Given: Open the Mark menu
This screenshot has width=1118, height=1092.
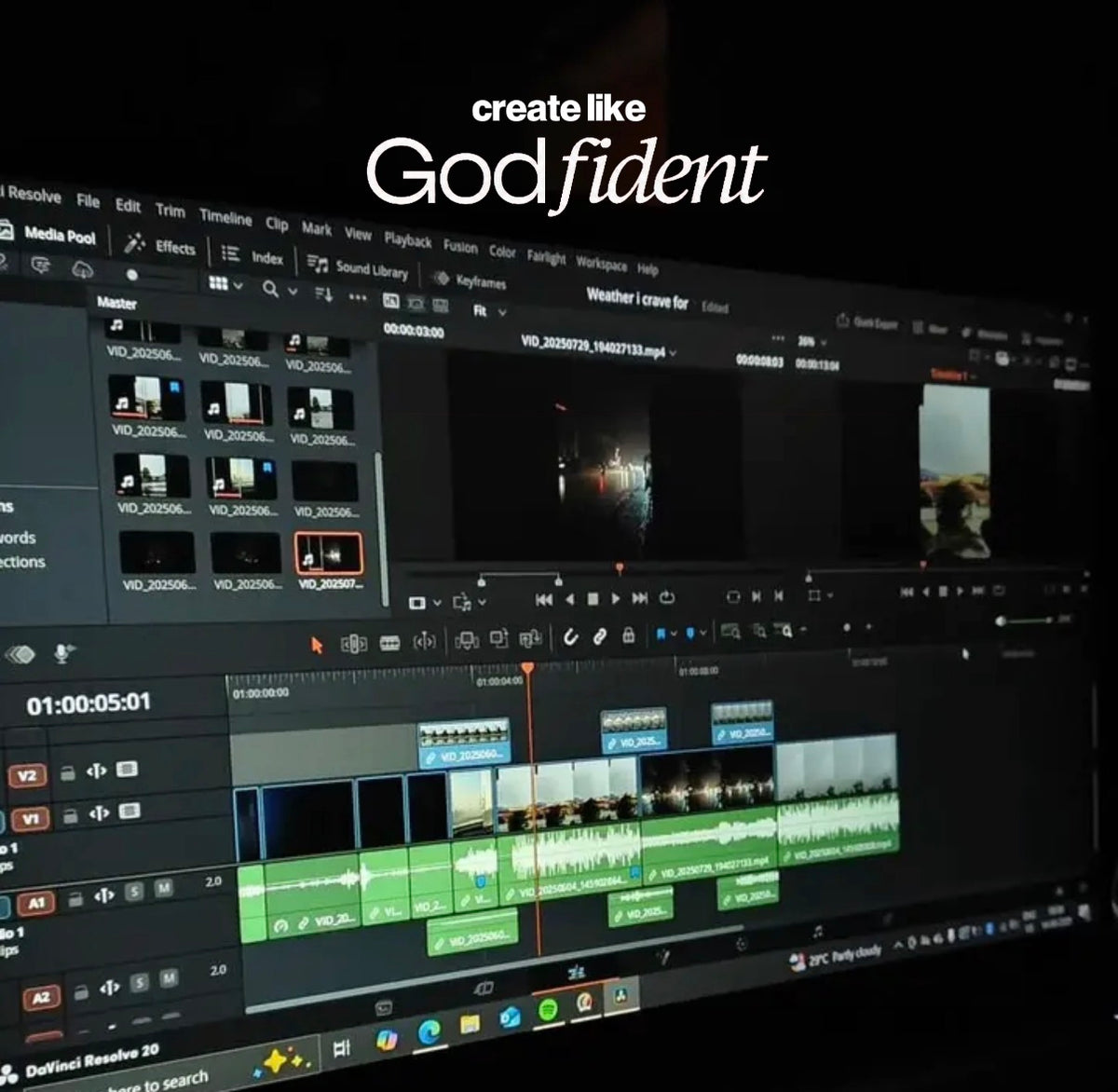Looking at the screenshot, I should pyautogui.click(x=316, y=228).
